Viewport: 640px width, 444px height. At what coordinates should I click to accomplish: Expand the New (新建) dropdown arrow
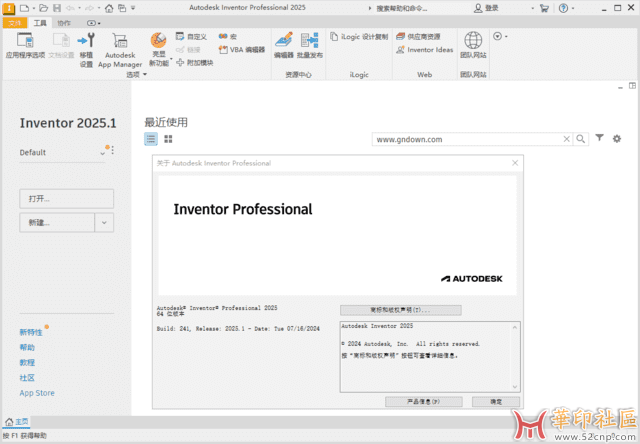point(104,223)
